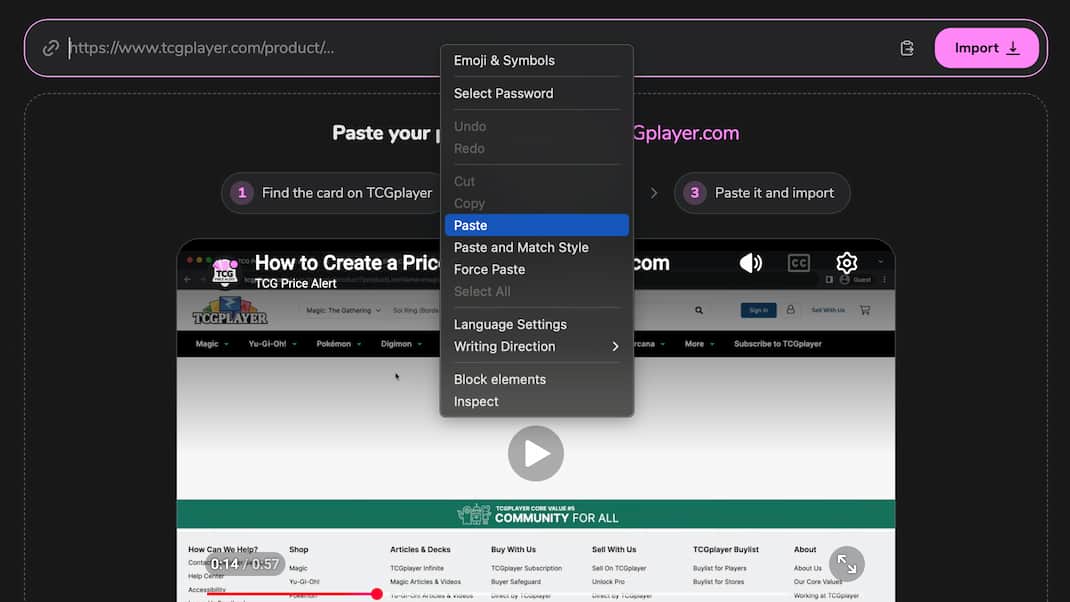Click the TCG Price Alert channel name
The height and width of the screenshot is (602, 1070).
click(x=295, y=284)
